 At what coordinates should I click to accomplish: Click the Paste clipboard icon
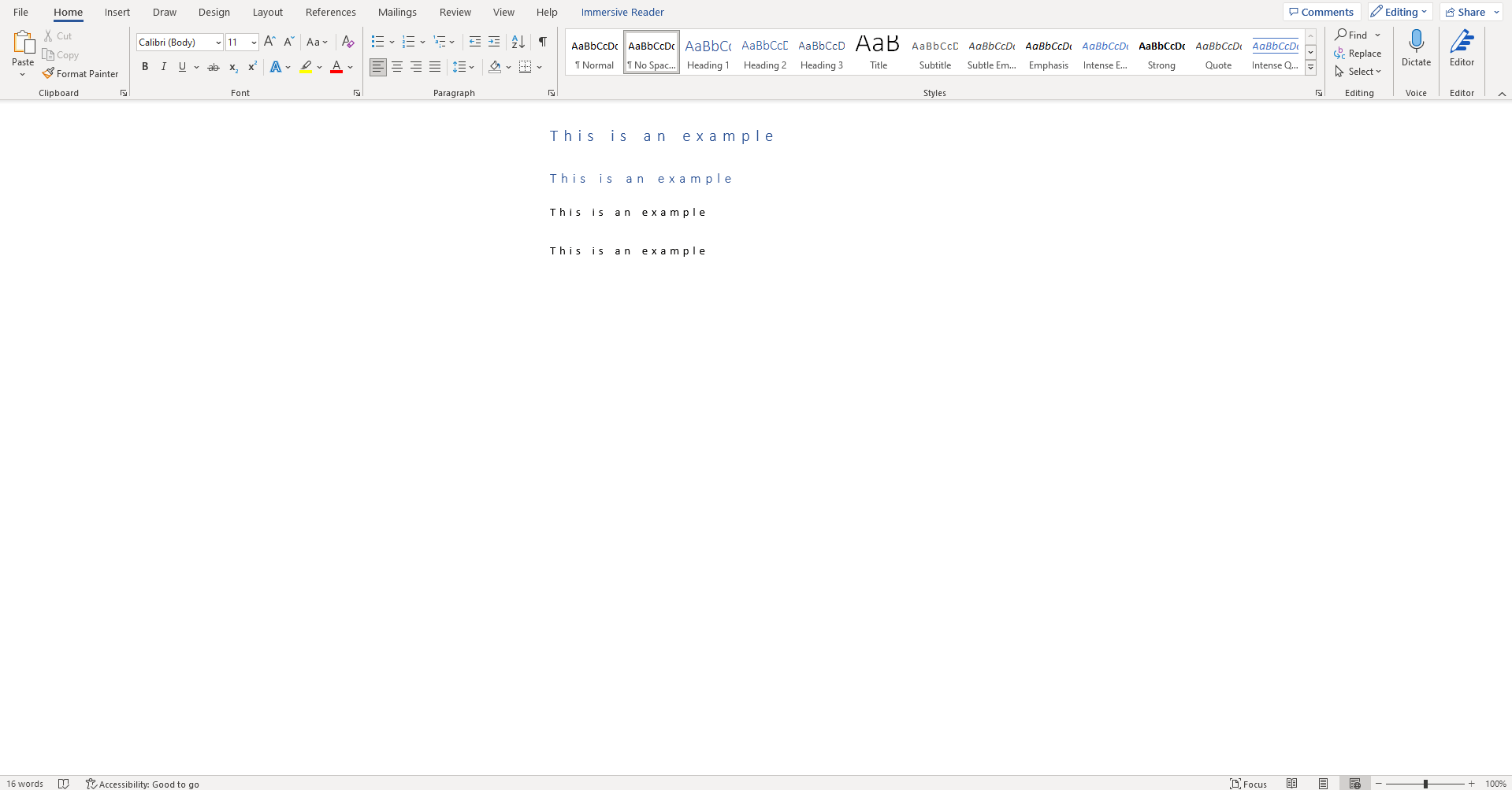pos(23,43)
